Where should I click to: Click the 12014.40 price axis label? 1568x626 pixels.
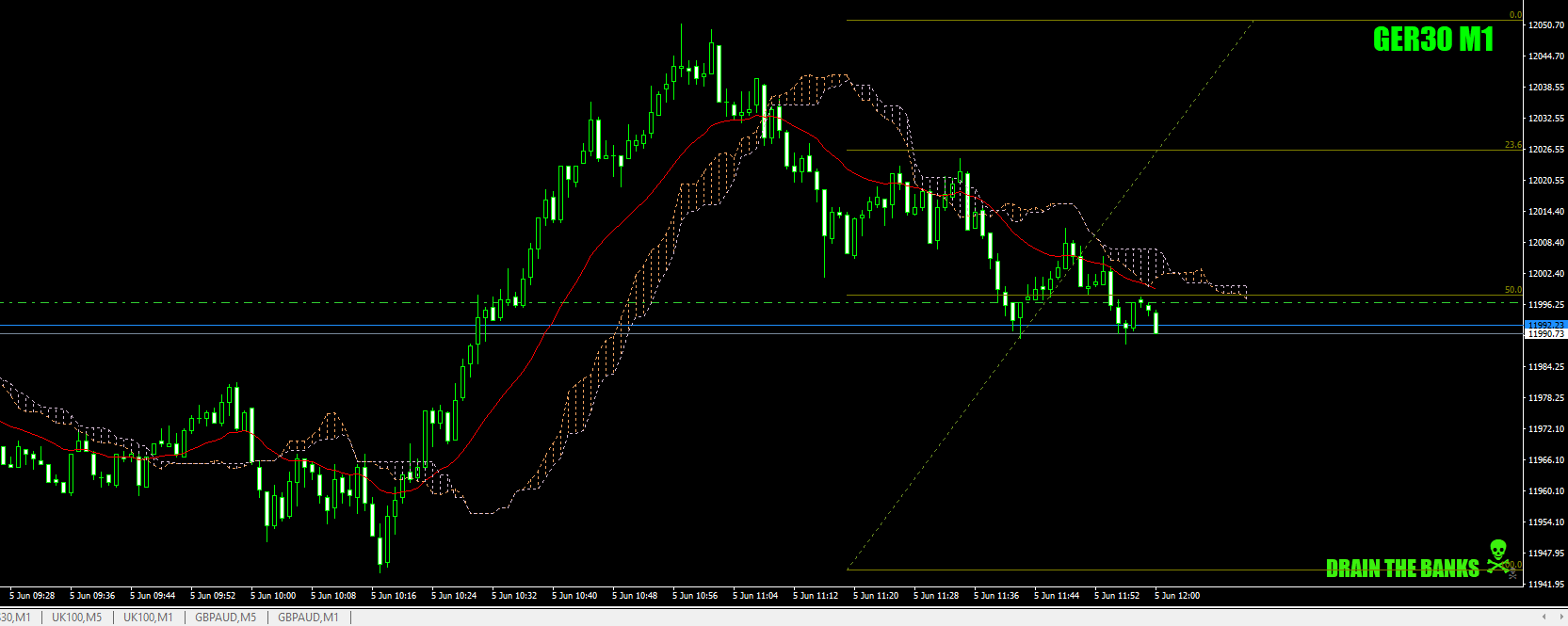1546,212
